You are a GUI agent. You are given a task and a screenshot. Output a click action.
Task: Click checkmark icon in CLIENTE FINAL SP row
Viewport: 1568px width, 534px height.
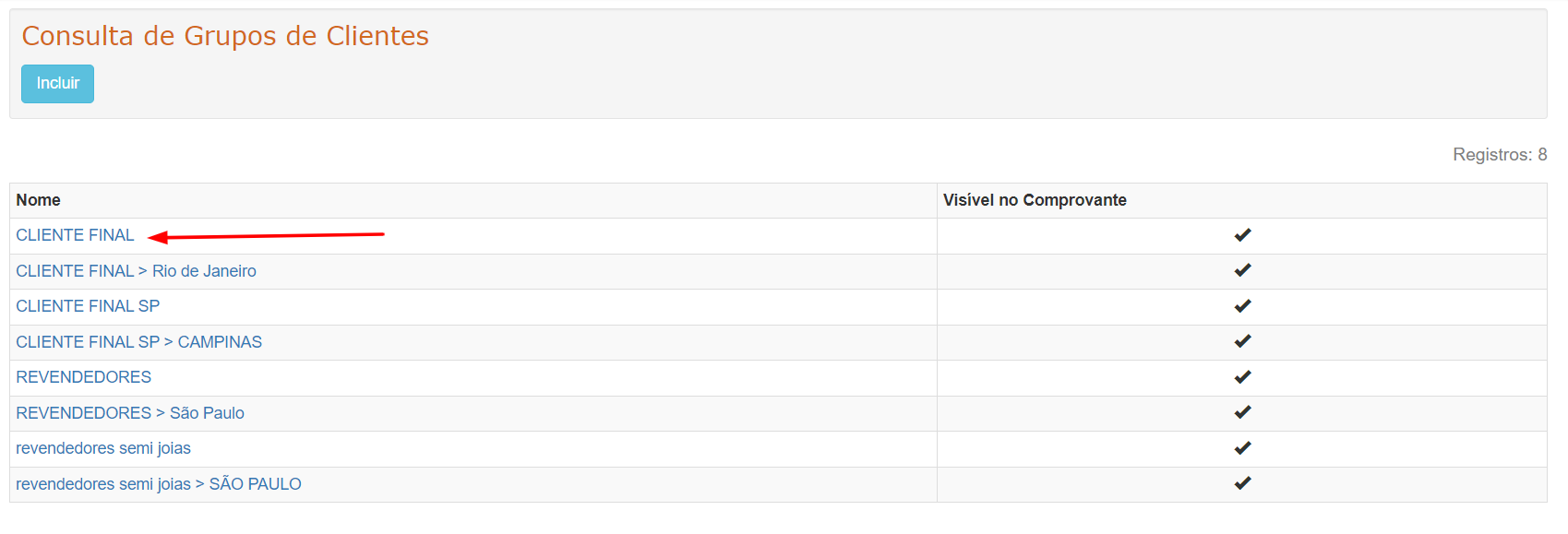coord(1242,306)
